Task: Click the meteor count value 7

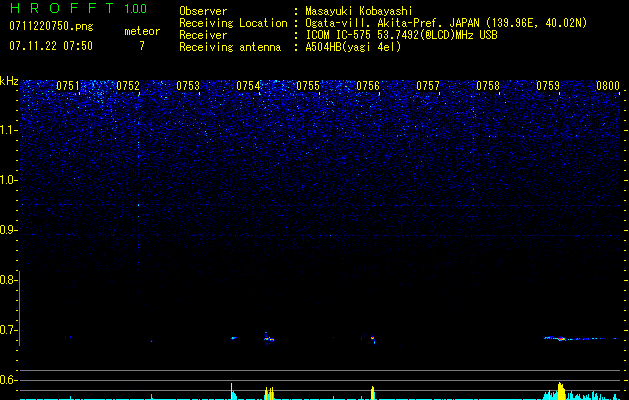Action: [x=142, y=46]
